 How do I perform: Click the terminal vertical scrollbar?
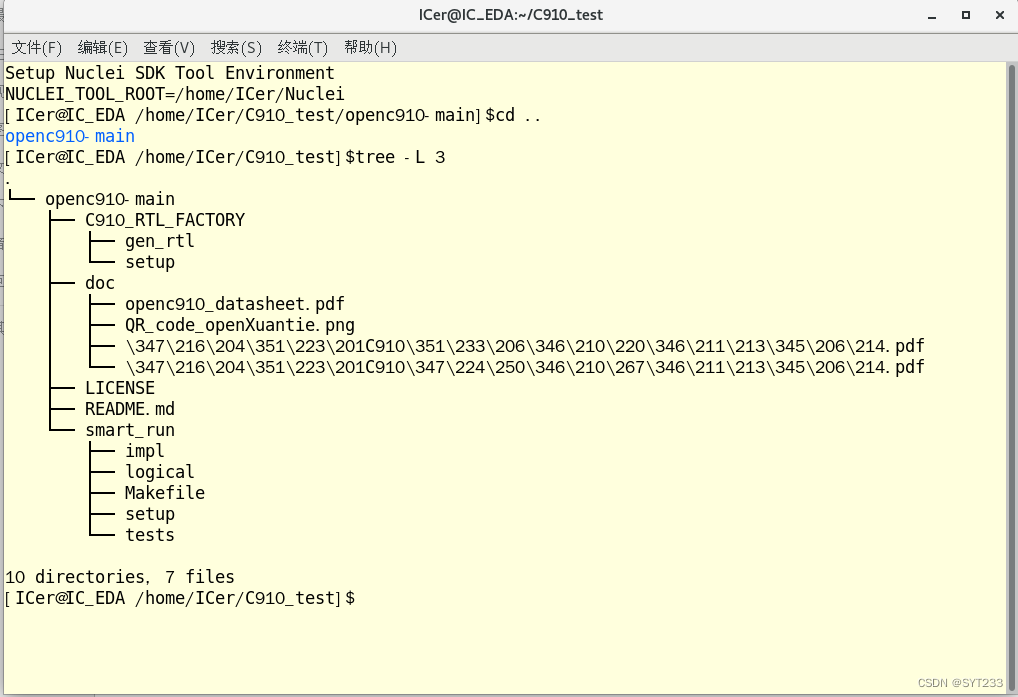click(x=1012, y=376)
